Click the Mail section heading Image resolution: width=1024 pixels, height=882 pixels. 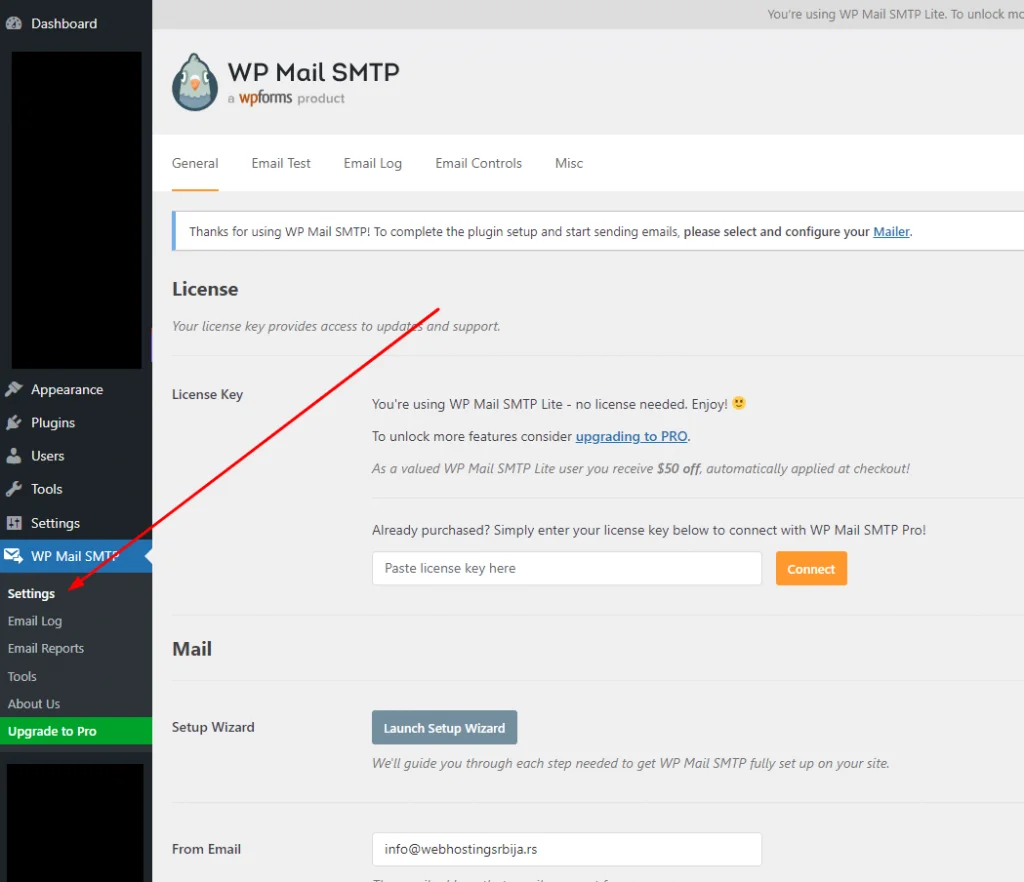click(192, 649)
